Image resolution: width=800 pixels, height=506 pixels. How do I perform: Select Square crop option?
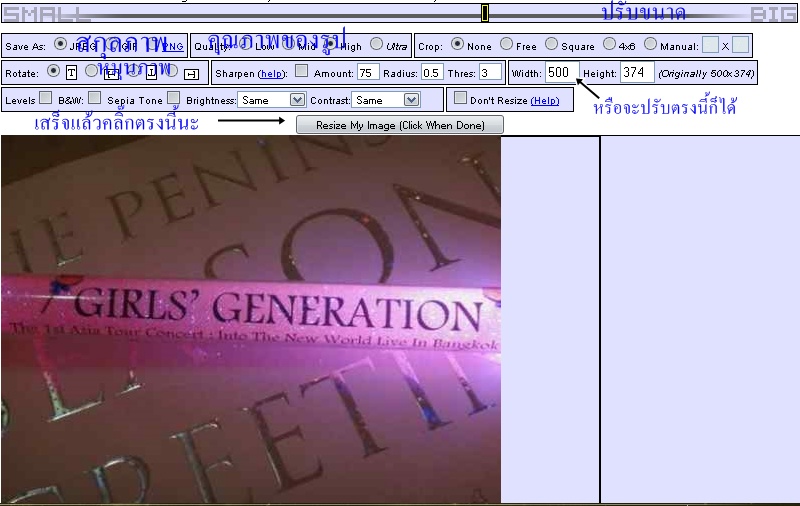click(x=551, y=44)
